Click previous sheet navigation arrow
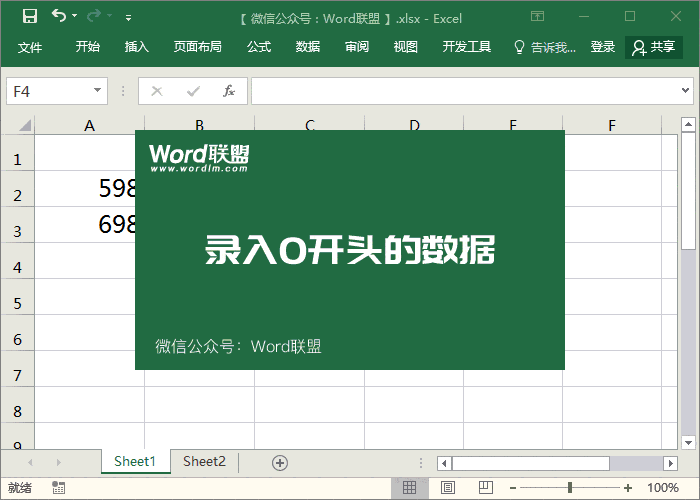Screen dimensions: 700x500 (30, 462)
